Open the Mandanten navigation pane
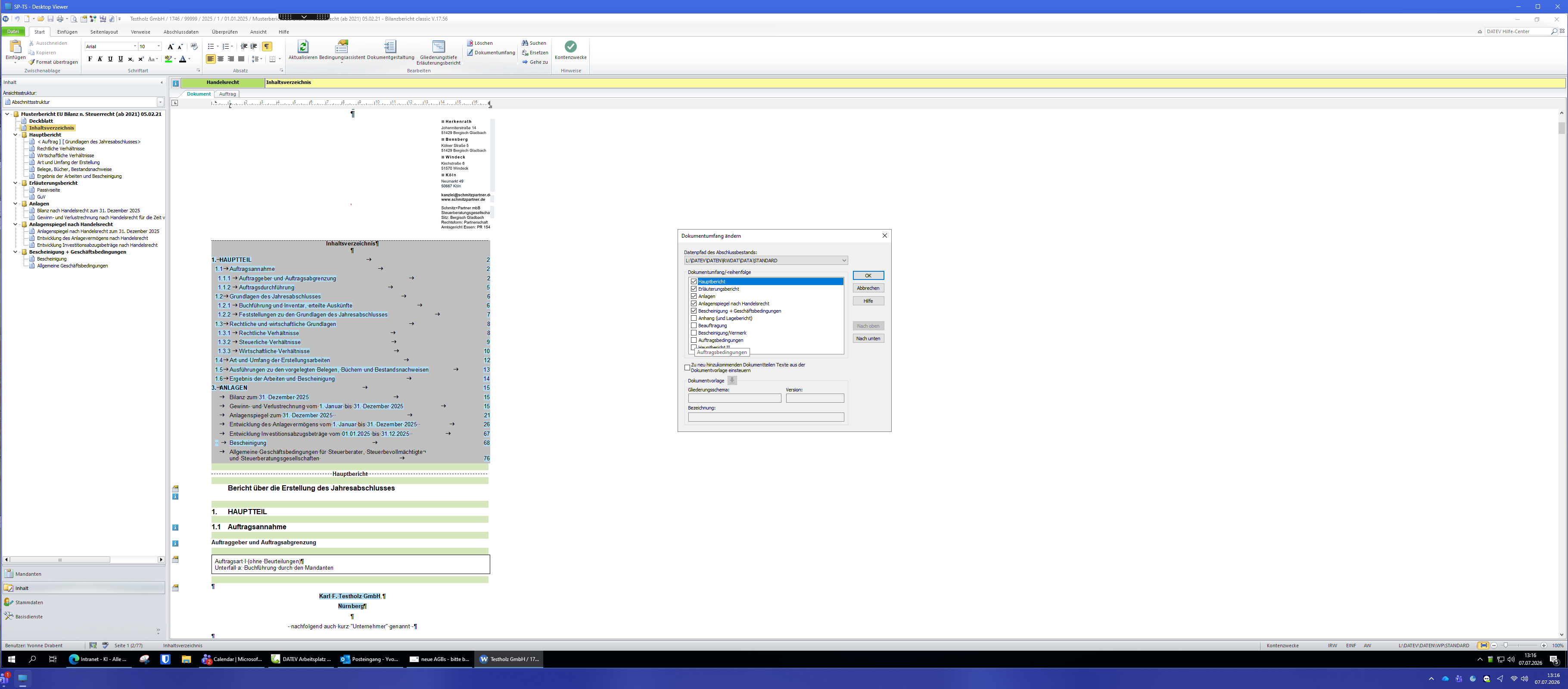 (x=84, y=574)
